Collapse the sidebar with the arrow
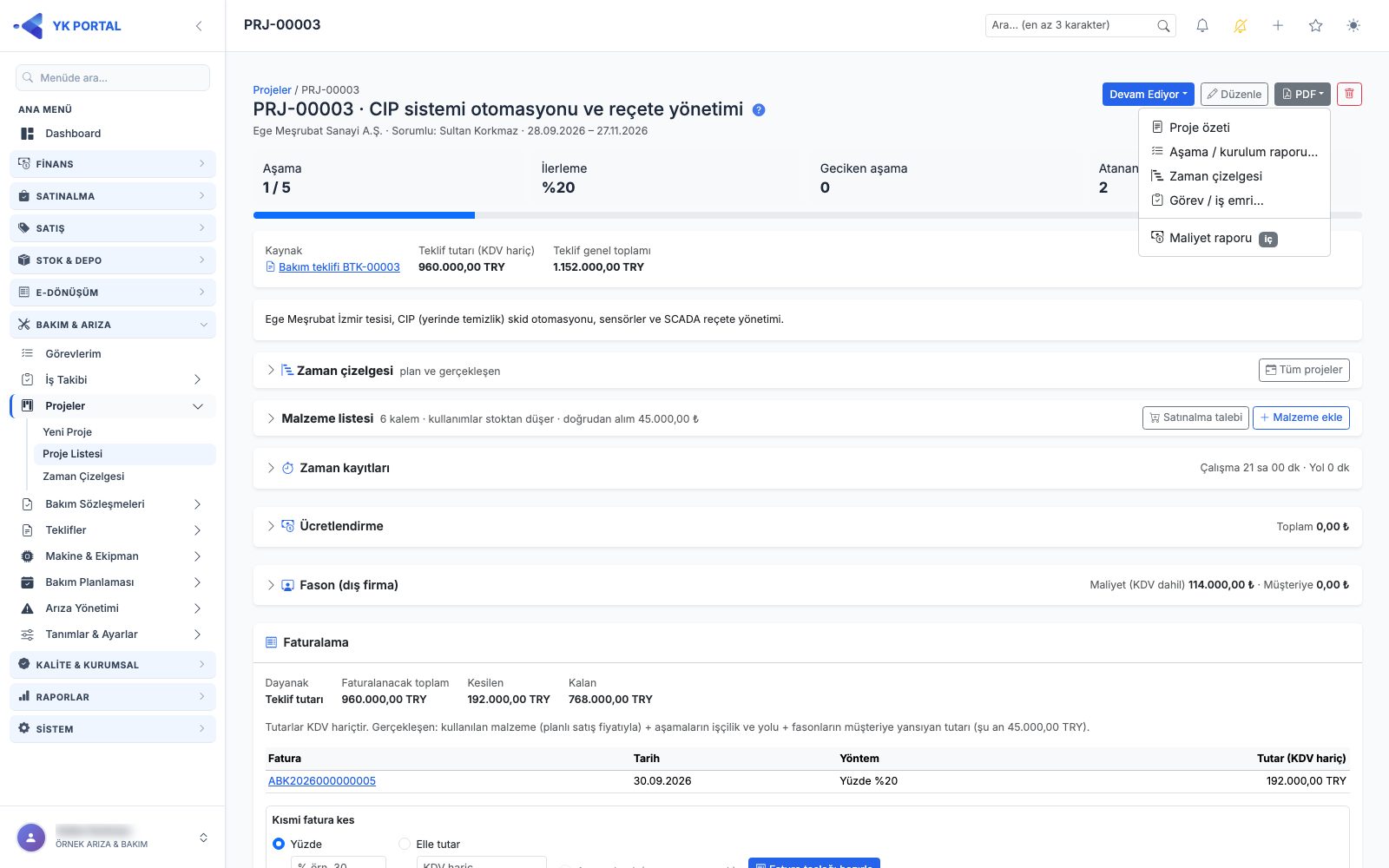 pos(199,26)
